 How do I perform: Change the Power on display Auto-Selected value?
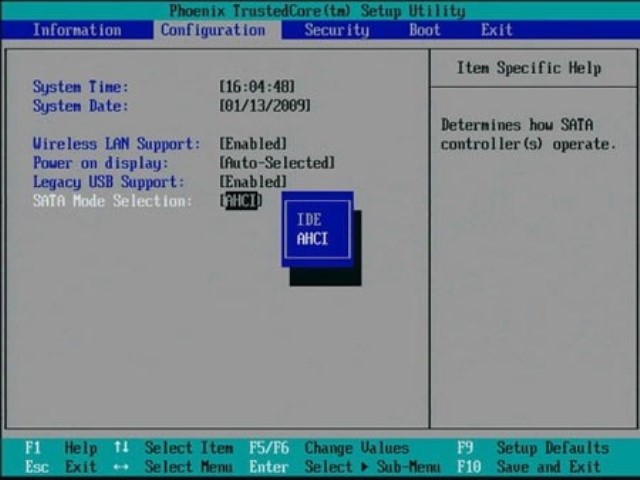(277, 163)
